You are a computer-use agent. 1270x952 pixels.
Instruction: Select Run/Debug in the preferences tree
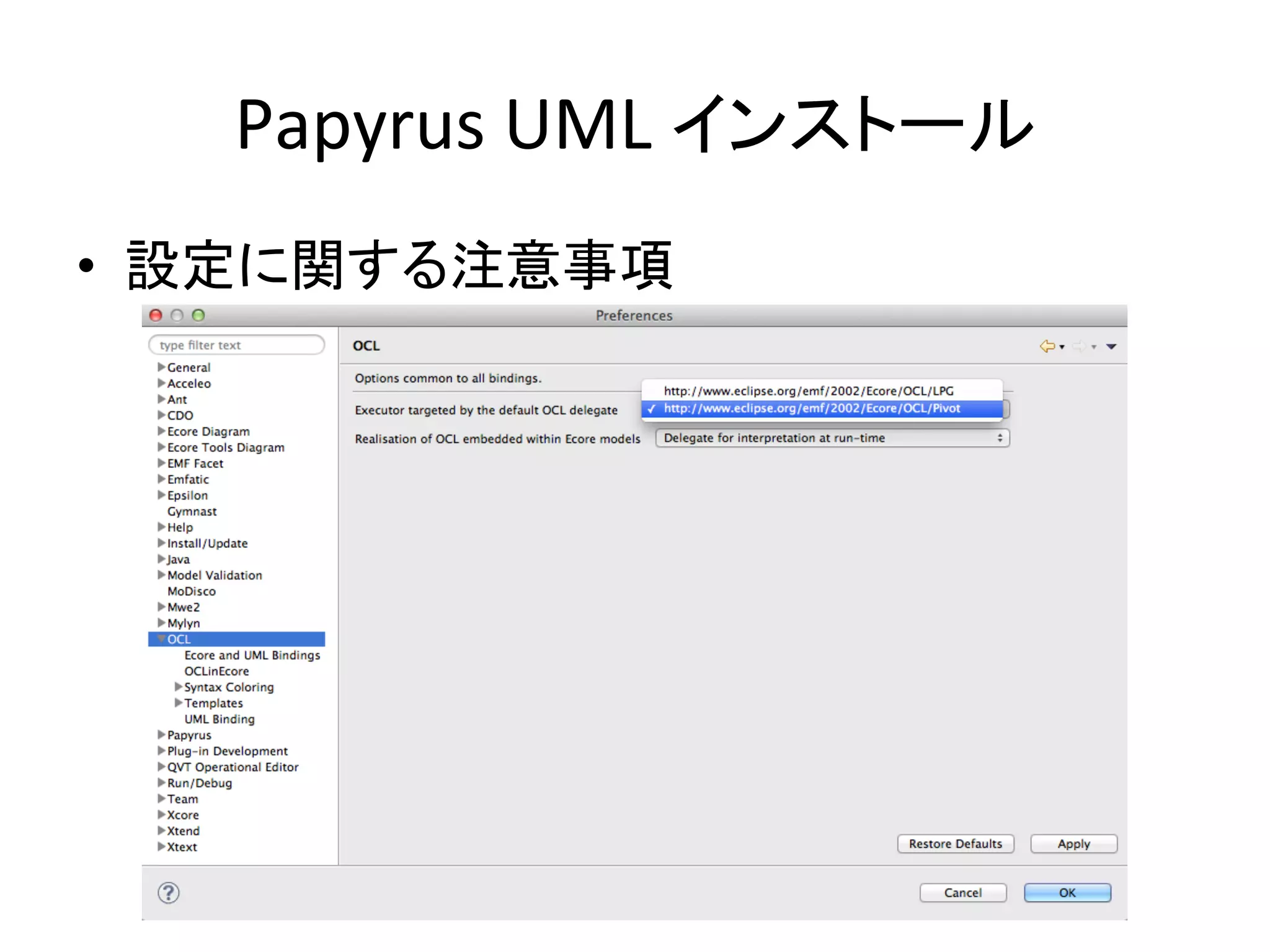click(199, 783)
